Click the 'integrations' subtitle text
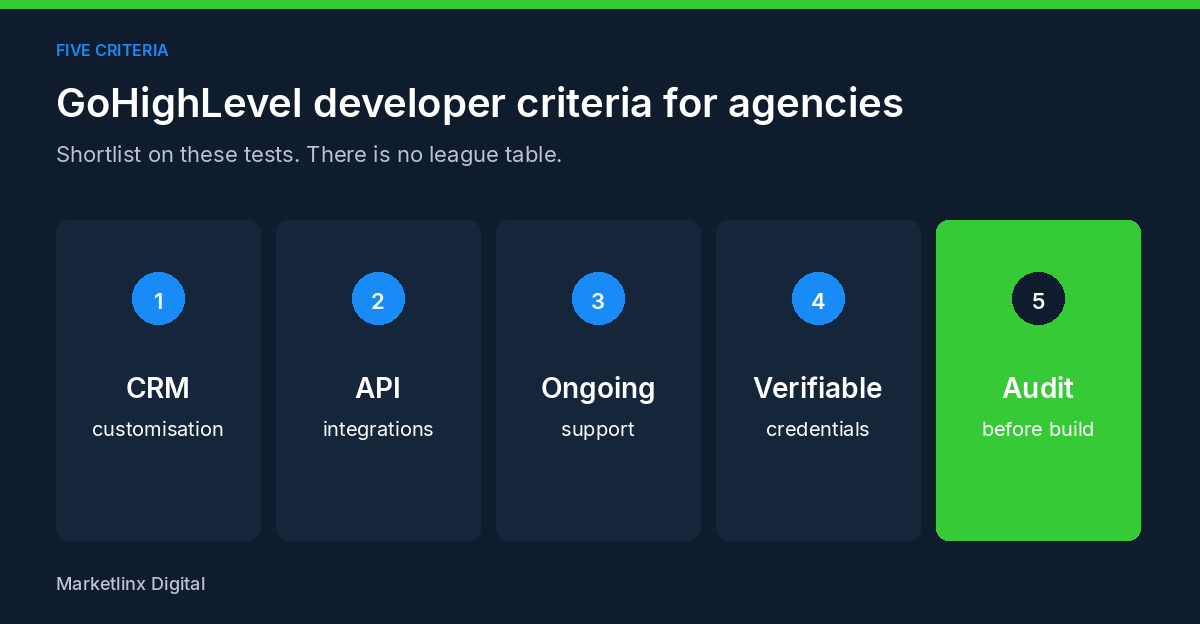The height and width of the screenshot is (624, 1200). point(378,430)
